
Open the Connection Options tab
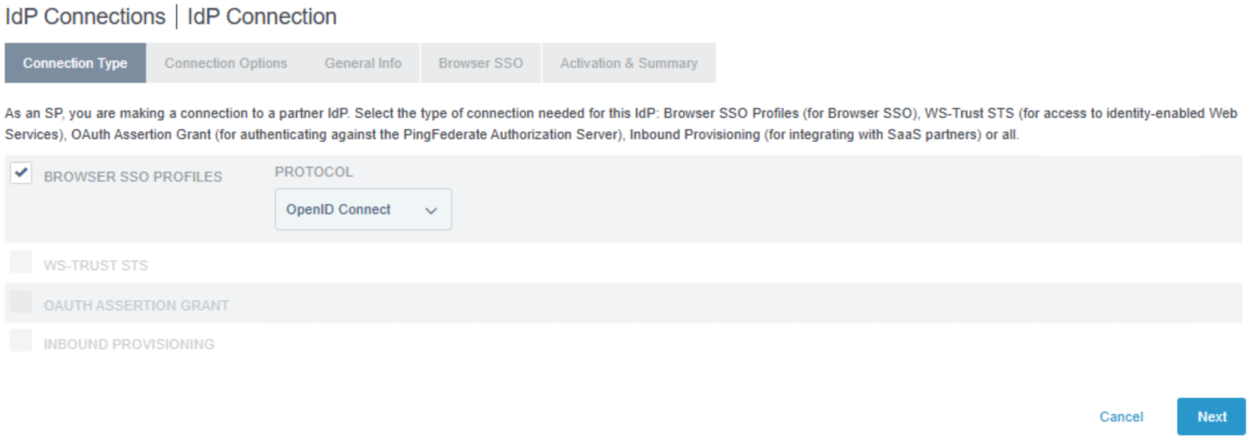(226, 63)
